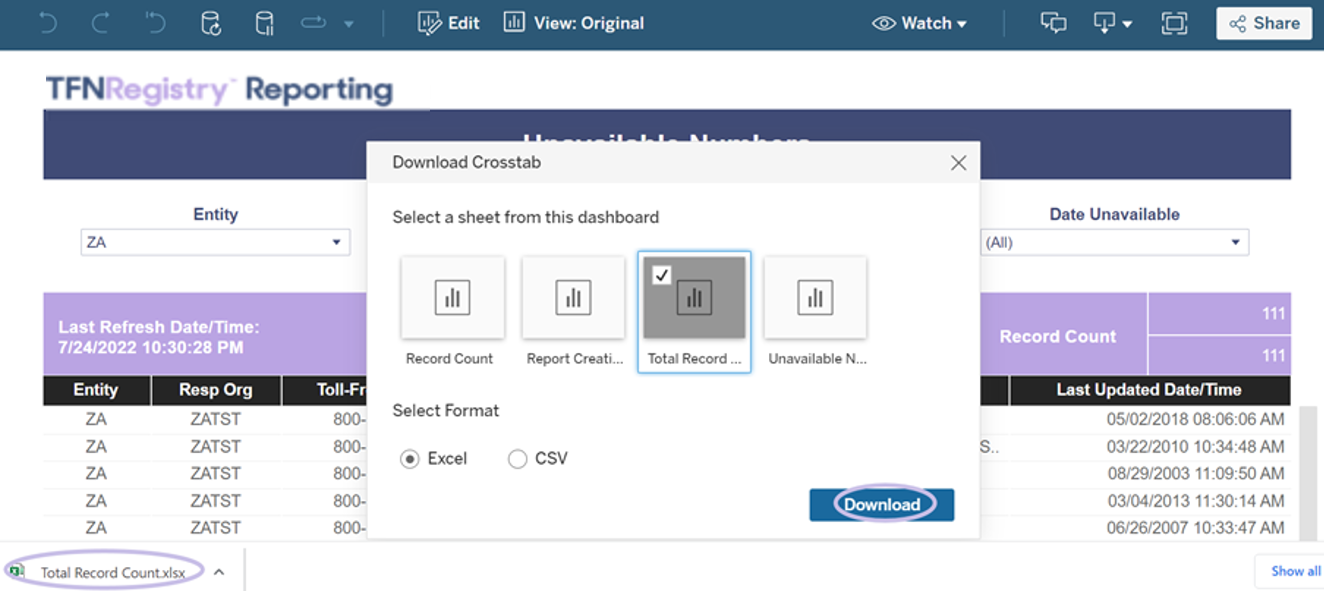
Task: Expand options chevron beside the downloaded file
Action: coord(219,572)
